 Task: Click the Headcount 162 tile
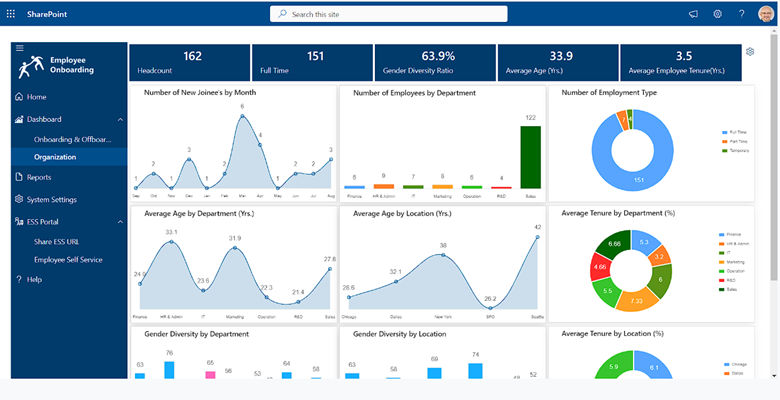190,63
